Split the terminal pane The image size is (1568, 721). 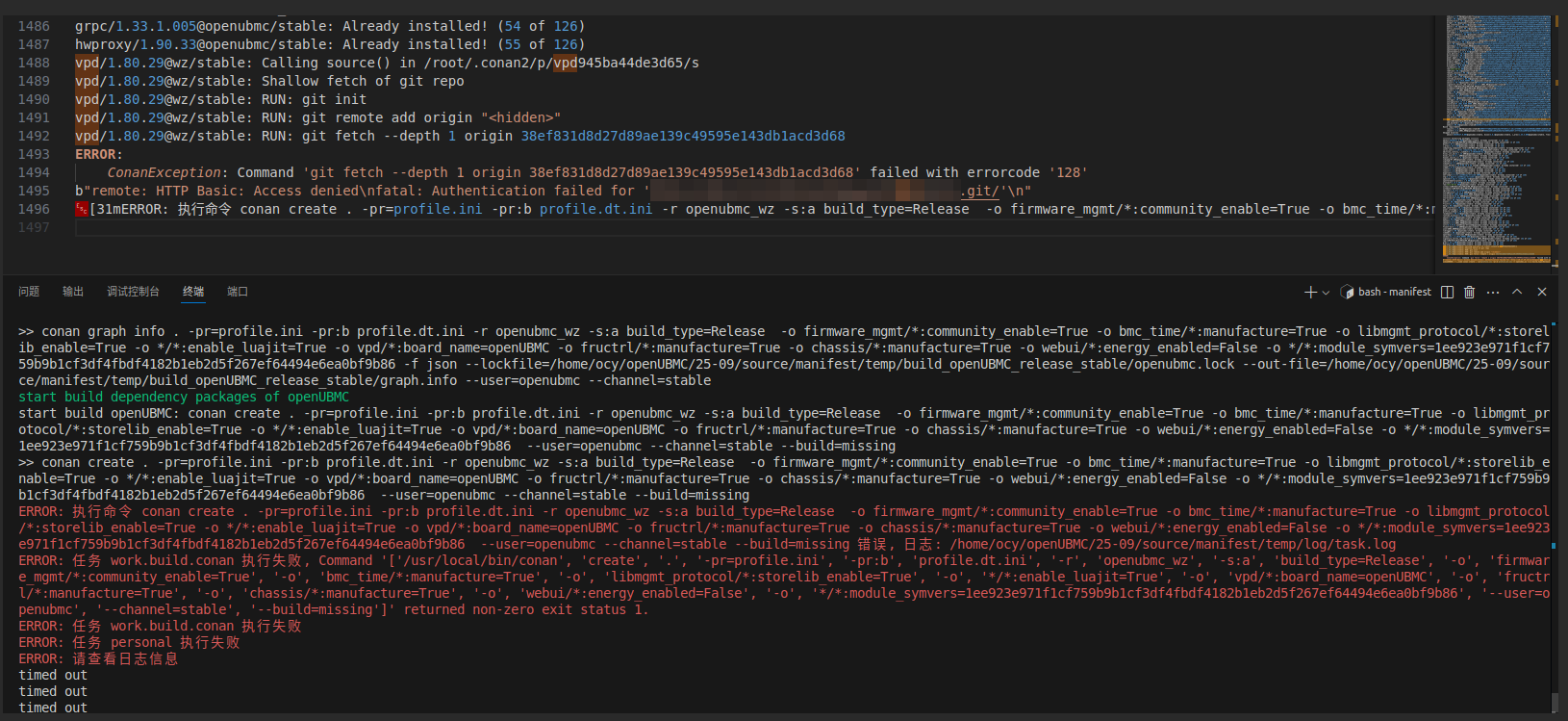click(x=1447, y=292)
